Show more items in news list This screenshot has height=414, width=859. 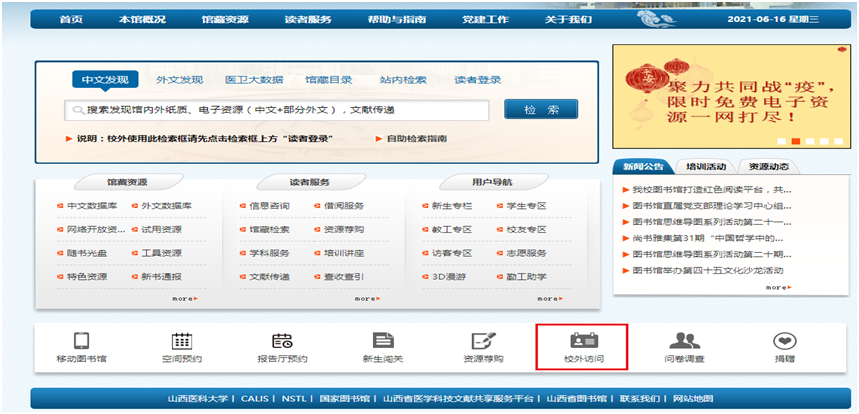point(775,287)
